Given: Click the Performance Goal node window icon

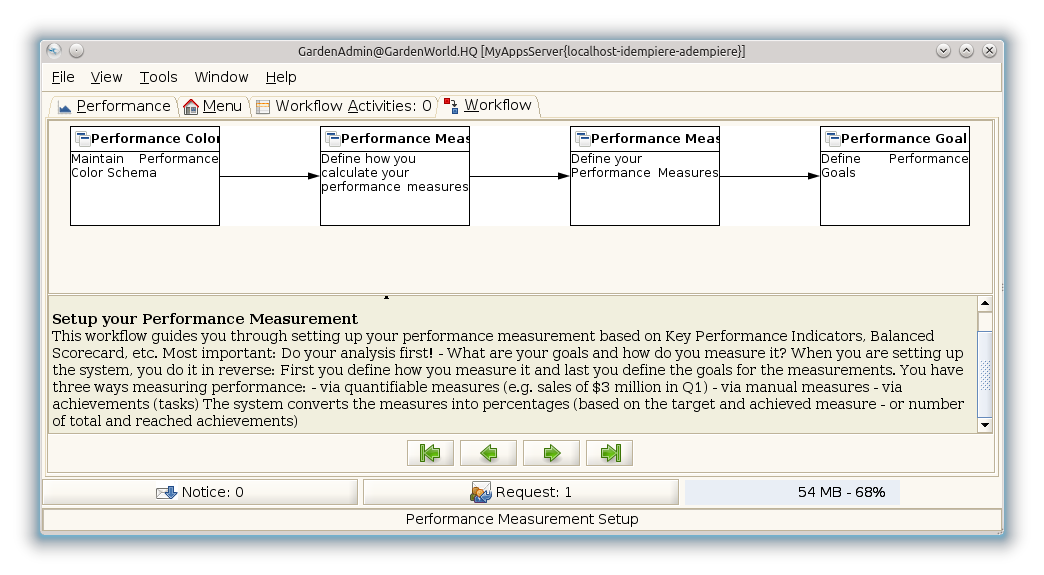Looking at the screenshot, I should tap(831, 139).
